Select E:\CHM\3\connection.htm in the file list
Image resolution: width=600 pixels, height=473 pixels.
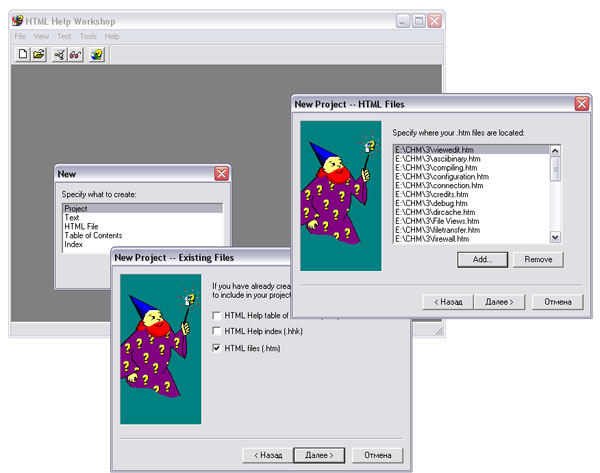pos(472,185)
